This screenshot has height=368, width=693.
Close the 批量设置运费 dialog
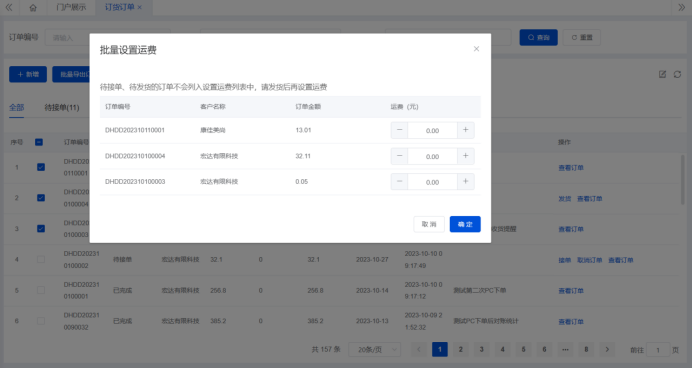[476, 49]
